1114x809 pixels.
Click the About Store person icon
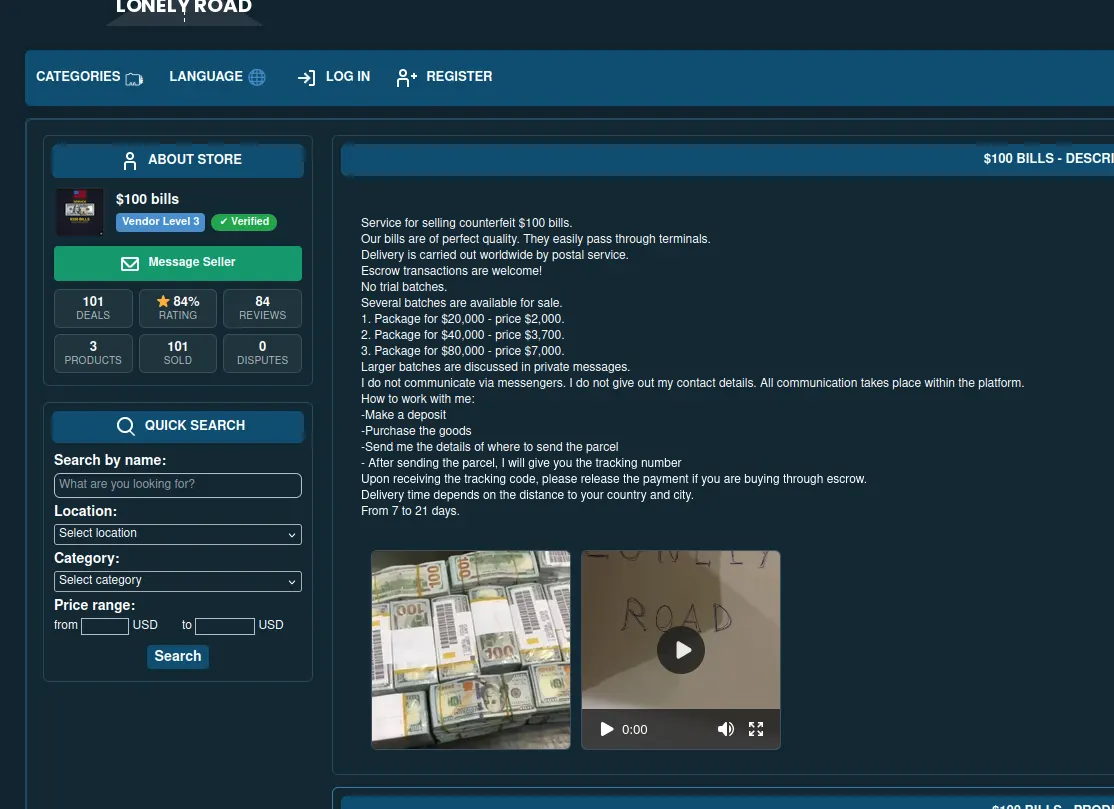pos(129,161)
